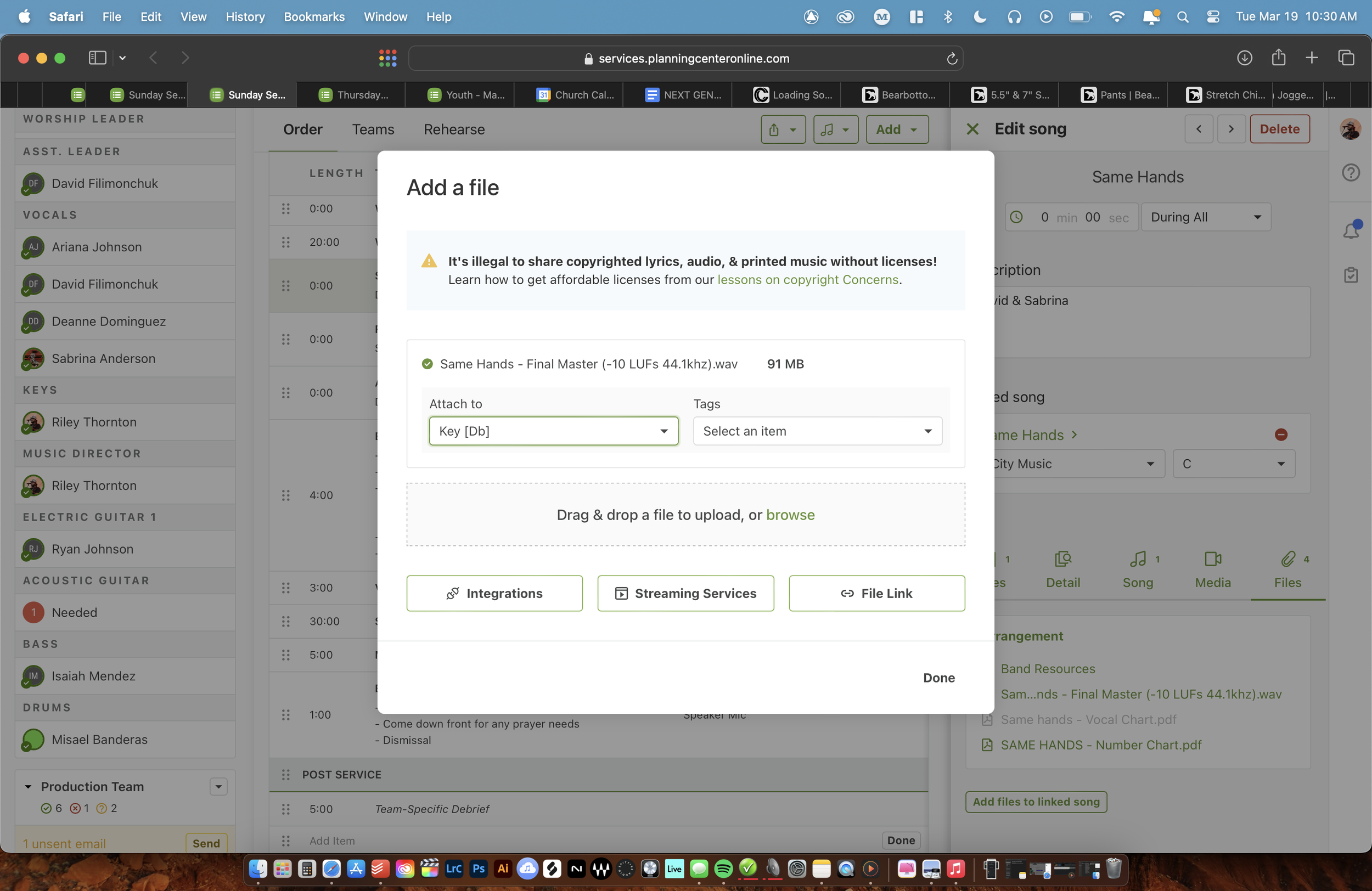Collapse the Production Team section
Image resolution: width=1372 pixels, height=891 pixels.
point(27,787)
